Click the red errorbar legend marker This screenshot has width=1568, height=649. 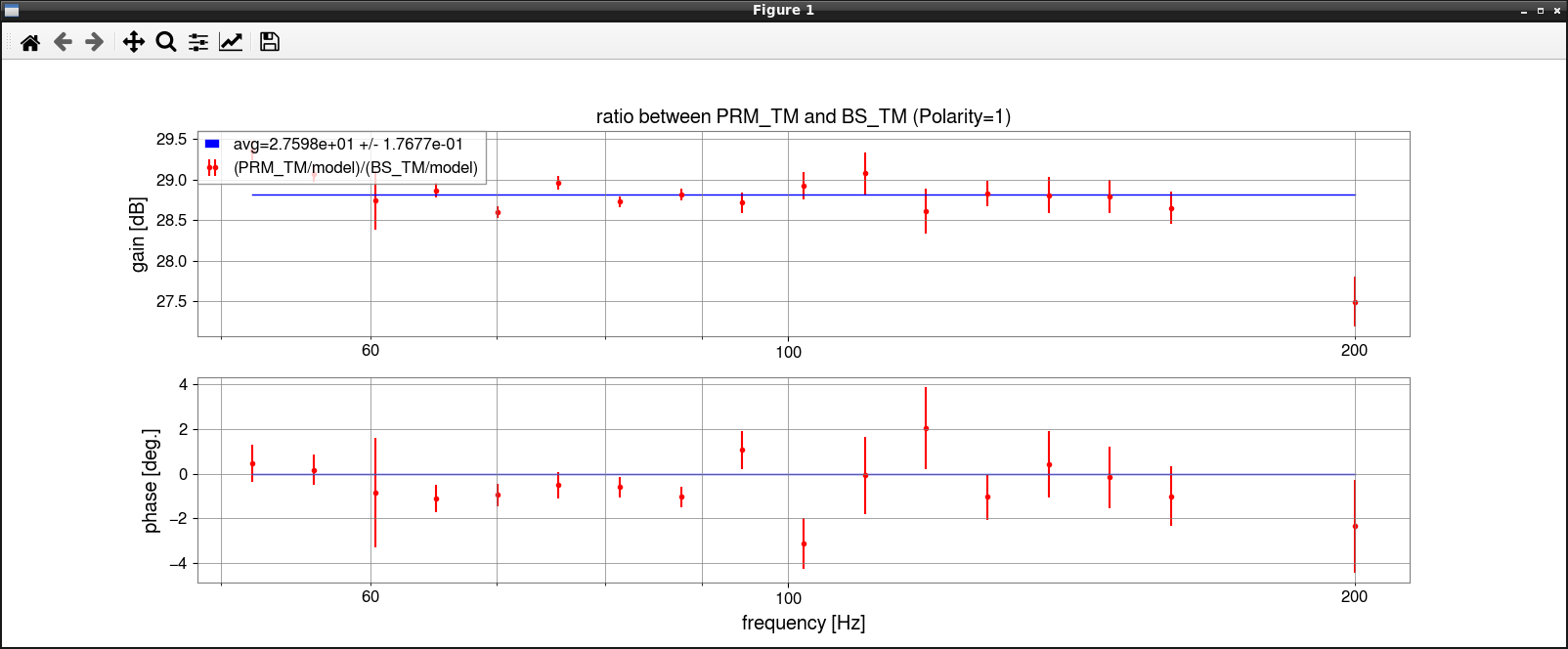[x=212, y=168]
